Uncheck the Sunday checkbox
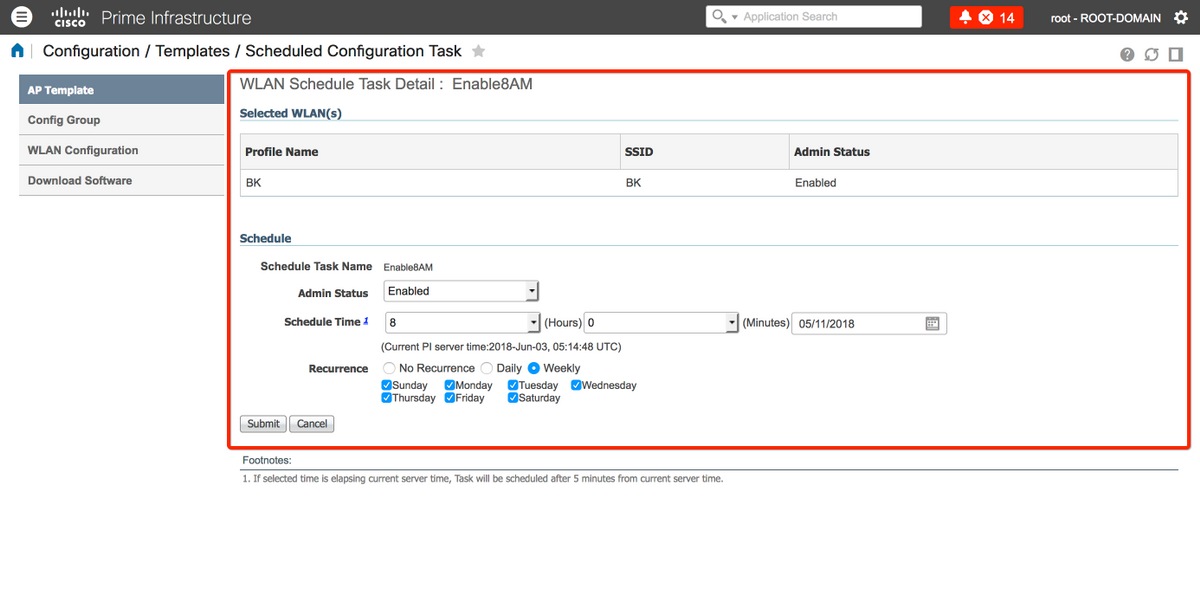The width and height of the screenshot is (1200, 601). tap(387, 385)
